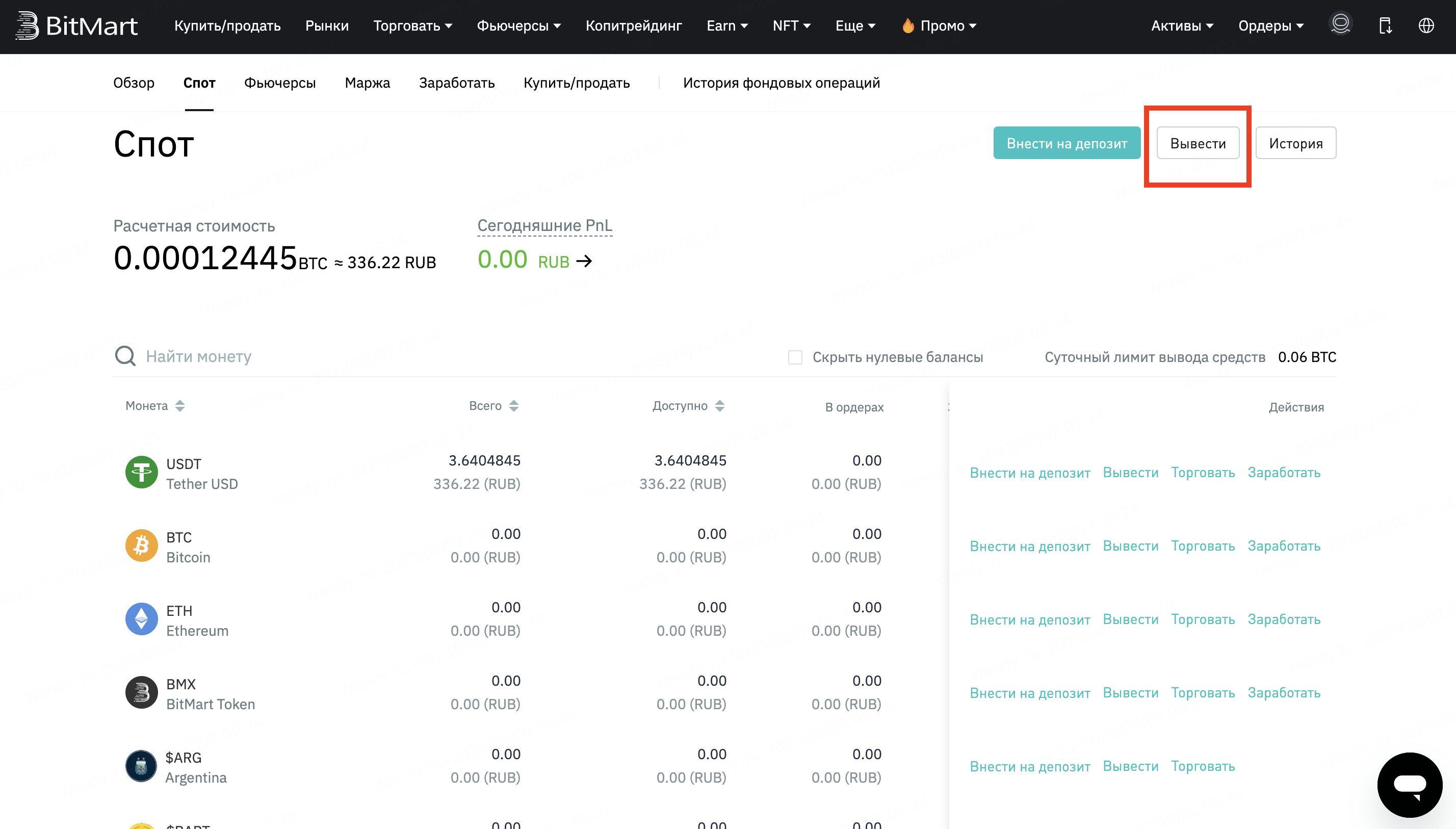
Task: Click 'Вывести' in the USDT row
Action: click(x=1131, y=473)
